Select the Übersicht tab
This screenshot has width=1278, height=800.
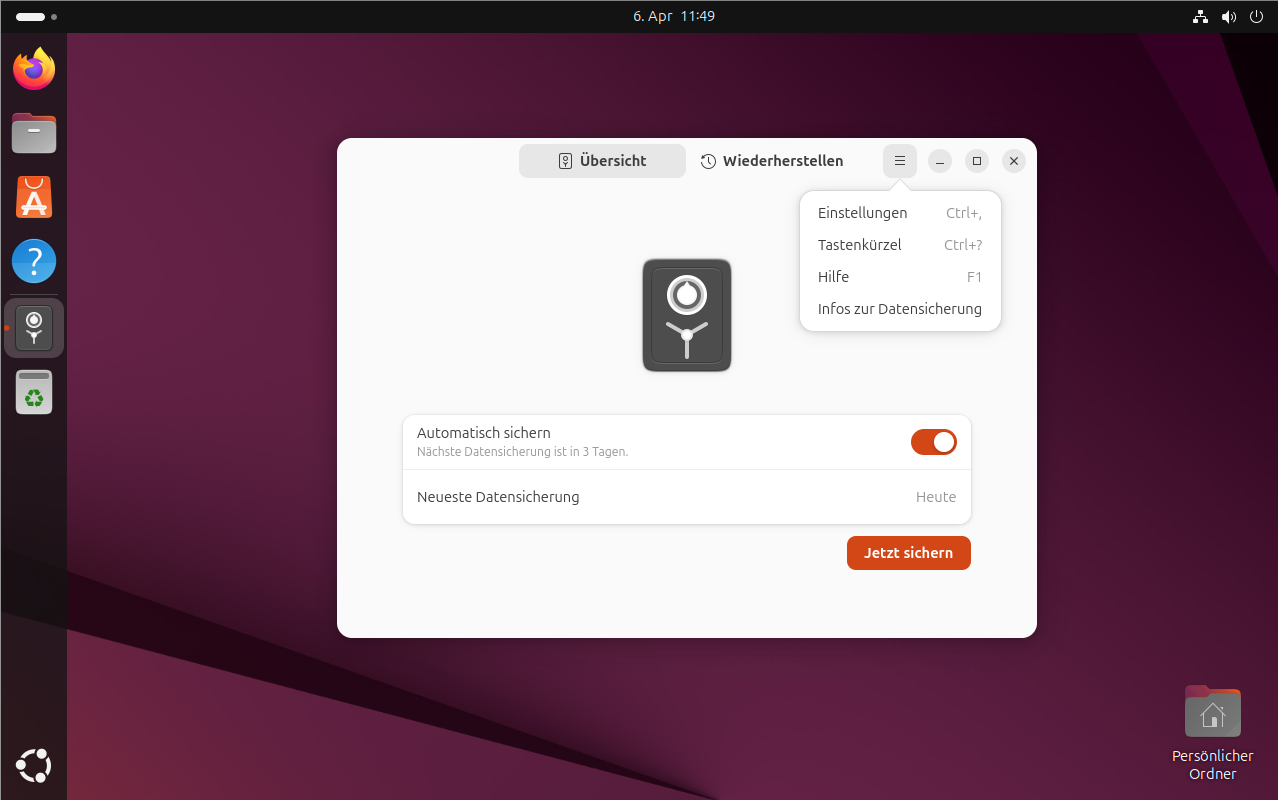602,161
